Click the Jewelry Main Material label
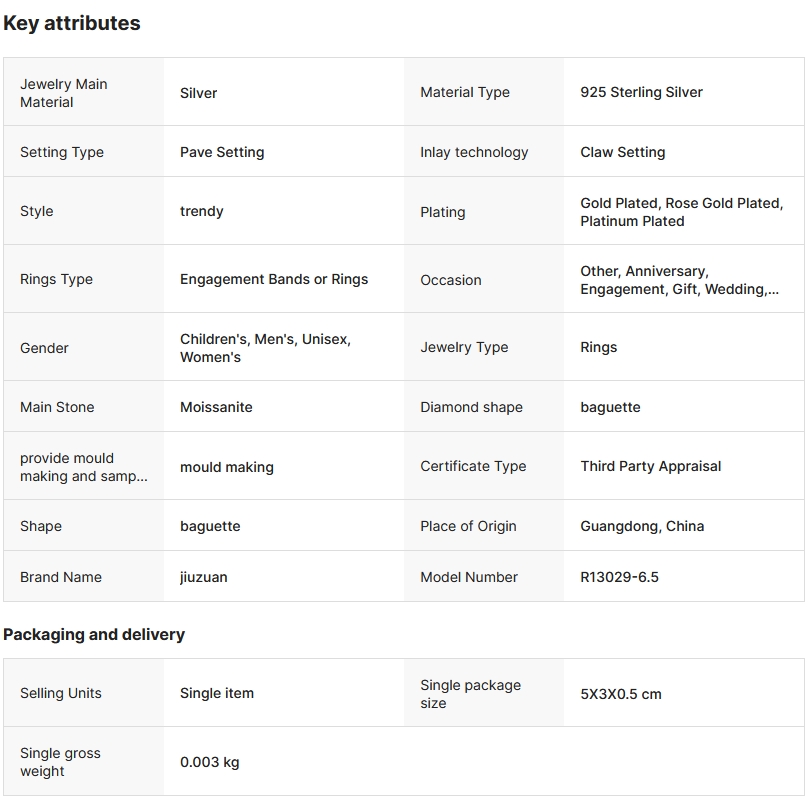808x799 pixels. (x=64, y=93)
